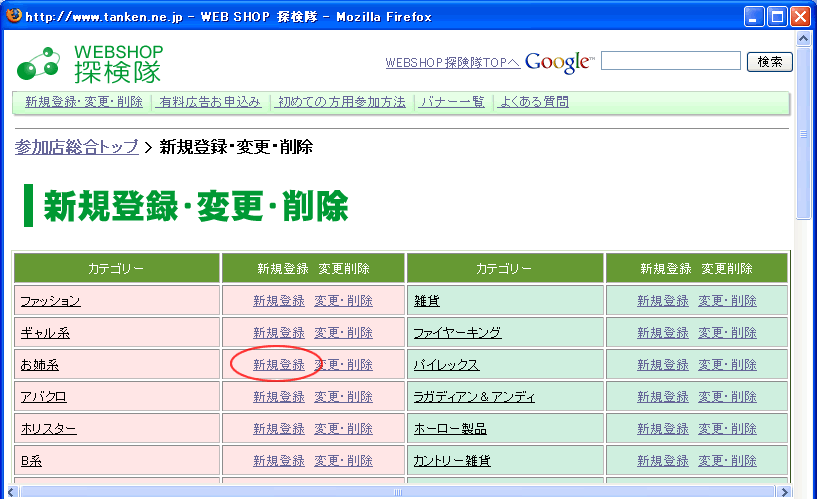
Task: Click the Google logo
Action: point(558,62)
